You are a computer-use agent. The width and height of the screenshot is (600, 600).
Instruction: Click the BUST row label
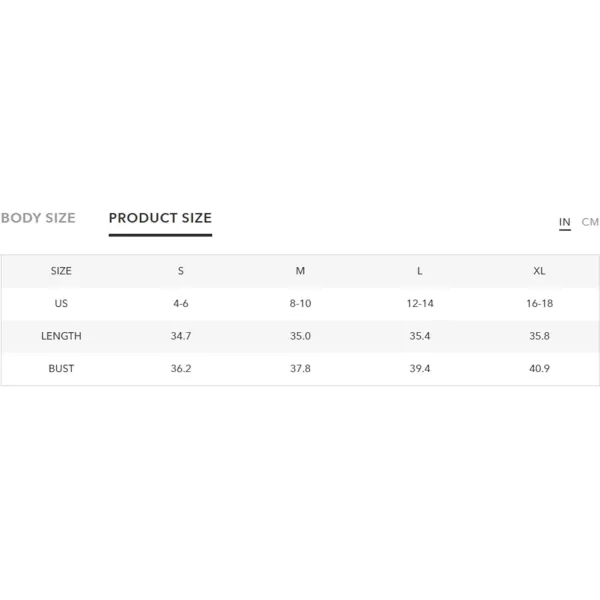pos(61,368)
